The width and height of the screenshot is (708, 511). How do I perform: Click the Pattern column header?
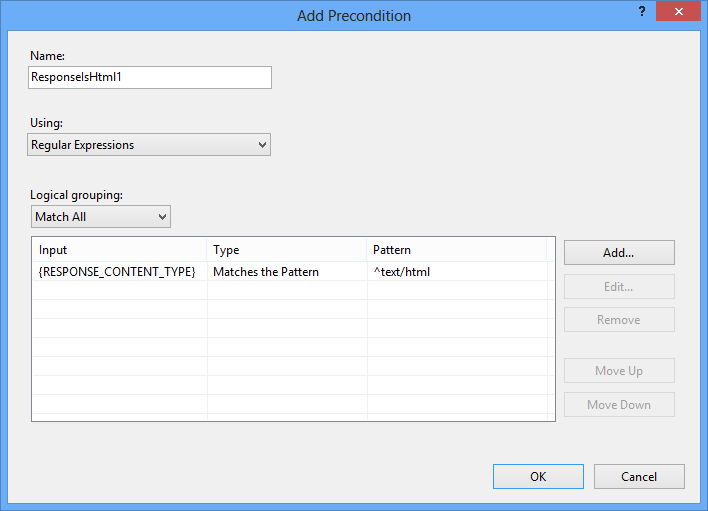coord(457,250)
